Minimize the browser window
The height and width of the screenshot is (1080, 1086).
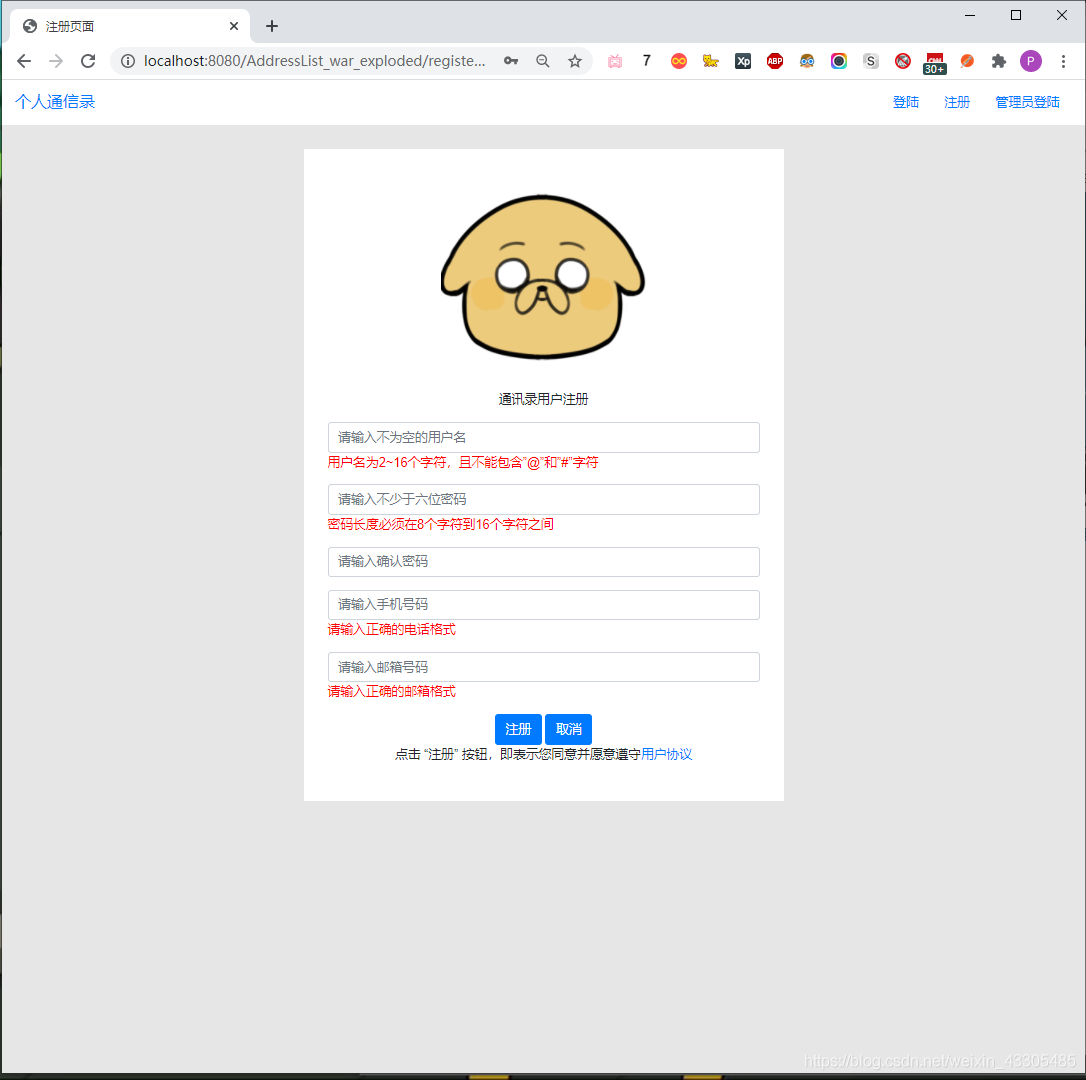970,15
